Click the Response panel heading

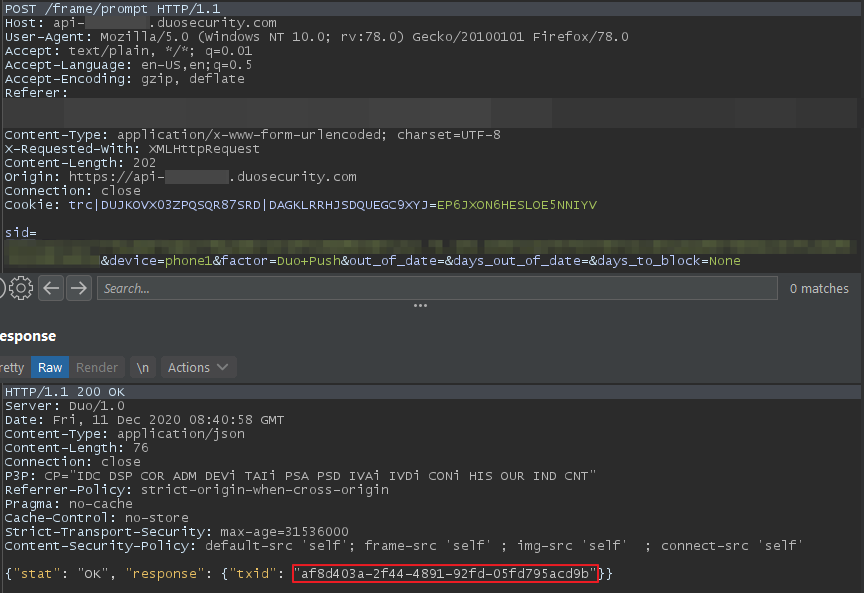(28, 336)
